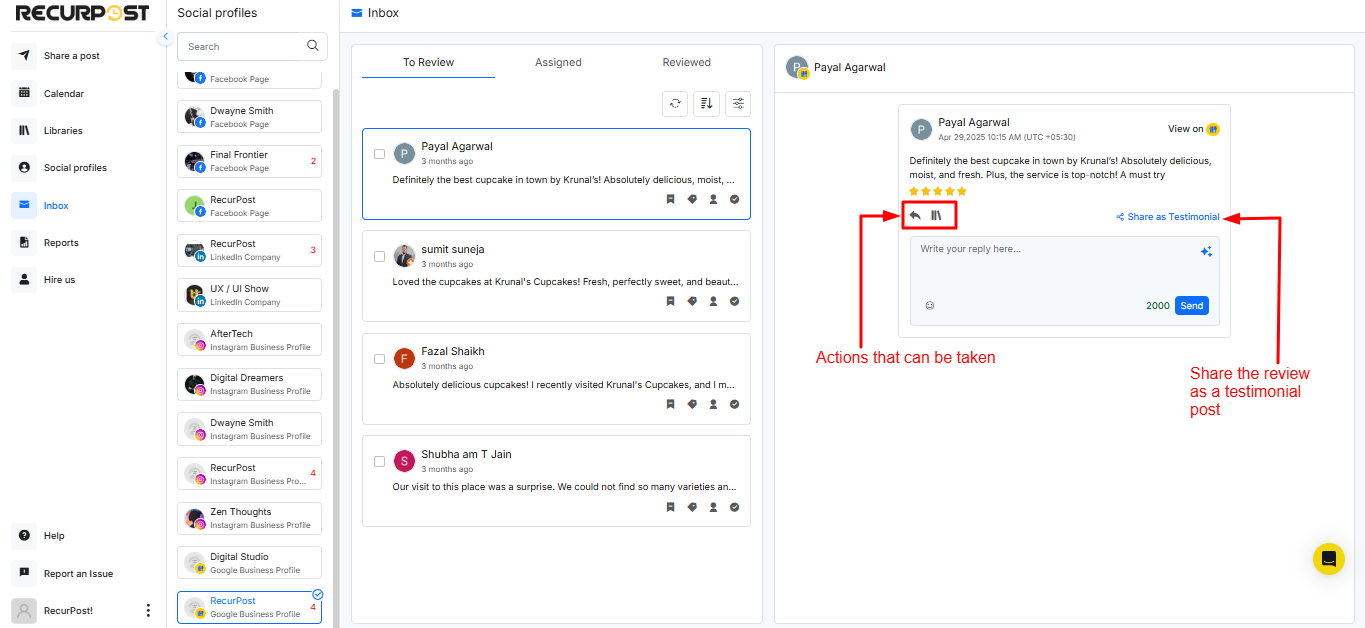The height and width of the screenshot is (628, 1365).
Task: Open the inbox filter settings
Action: click(x=738, y=103)
